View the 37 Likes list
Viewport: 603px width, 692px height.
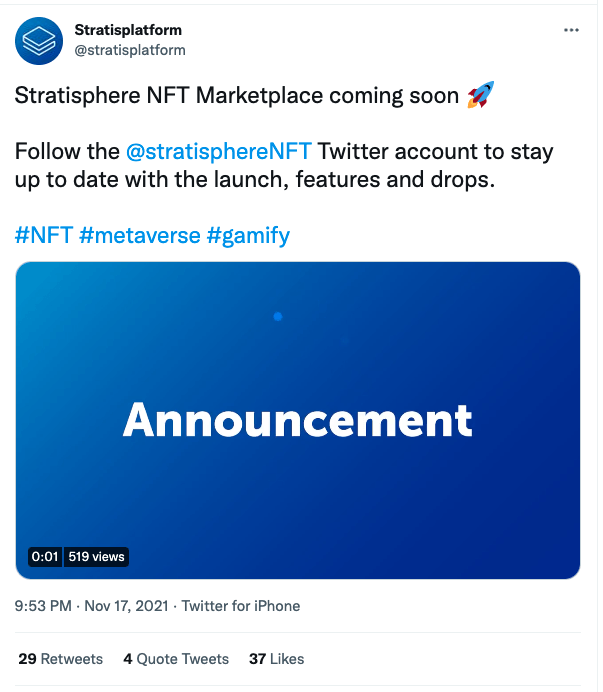[x=277, y=659]
